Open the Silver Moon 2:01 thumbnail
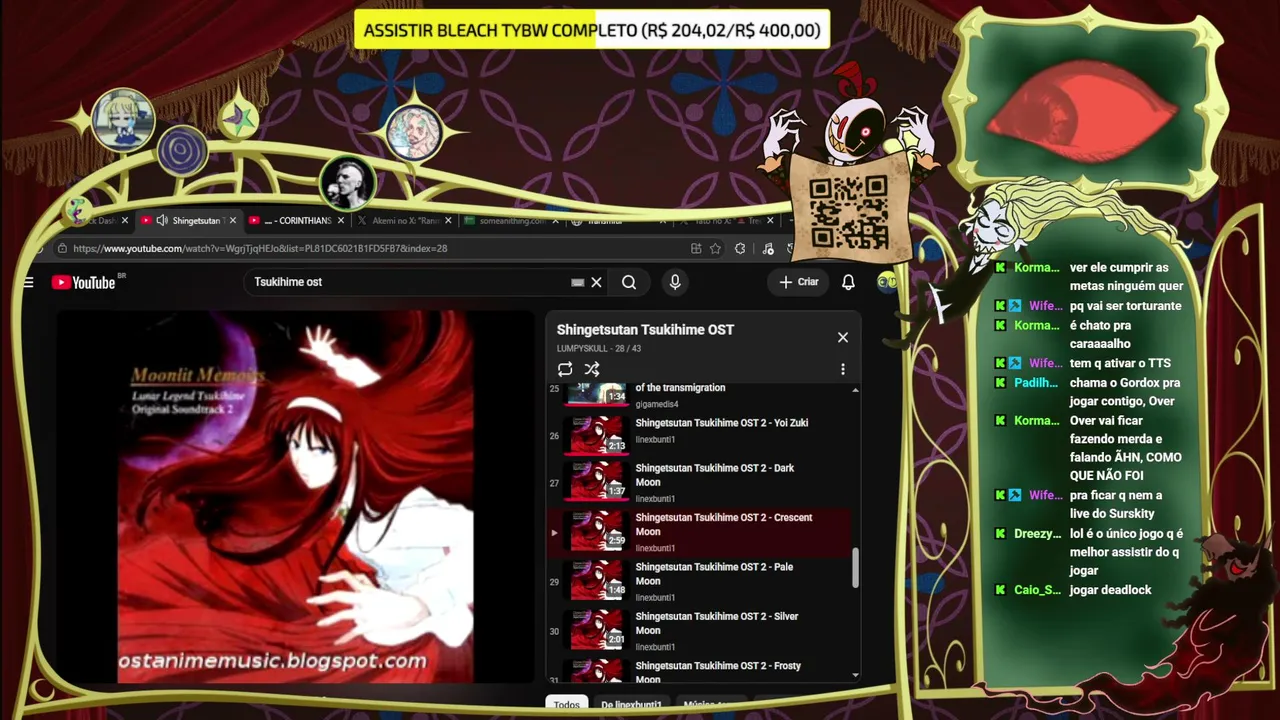This screenshot has height=720, width=1280. (597, 630)
